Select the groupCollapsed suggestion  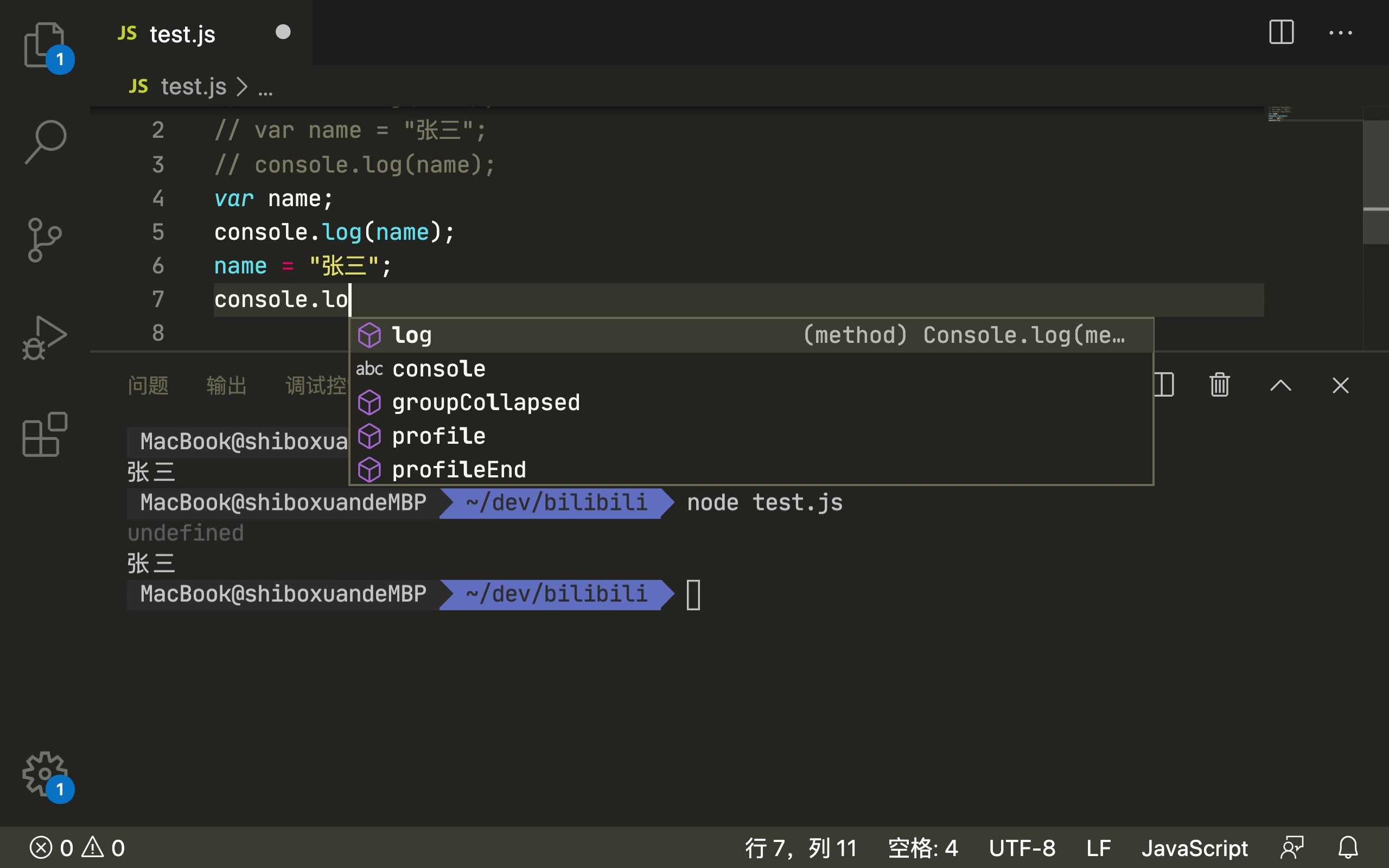[x=486, y=403]
